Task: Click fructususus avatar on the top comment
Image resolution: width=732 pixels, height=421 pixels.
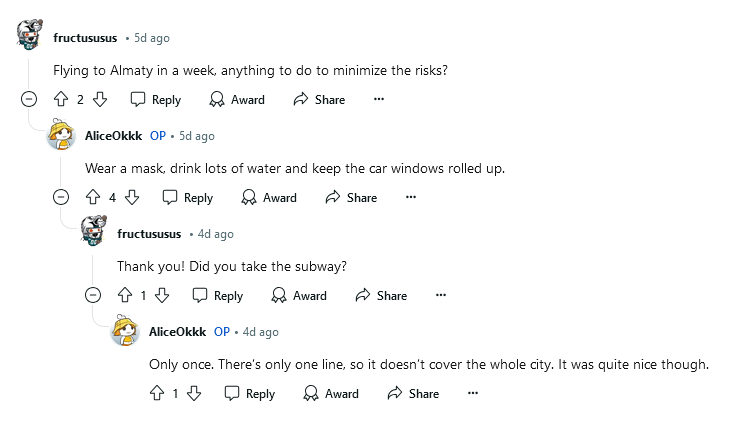Action: click(31, 37)
